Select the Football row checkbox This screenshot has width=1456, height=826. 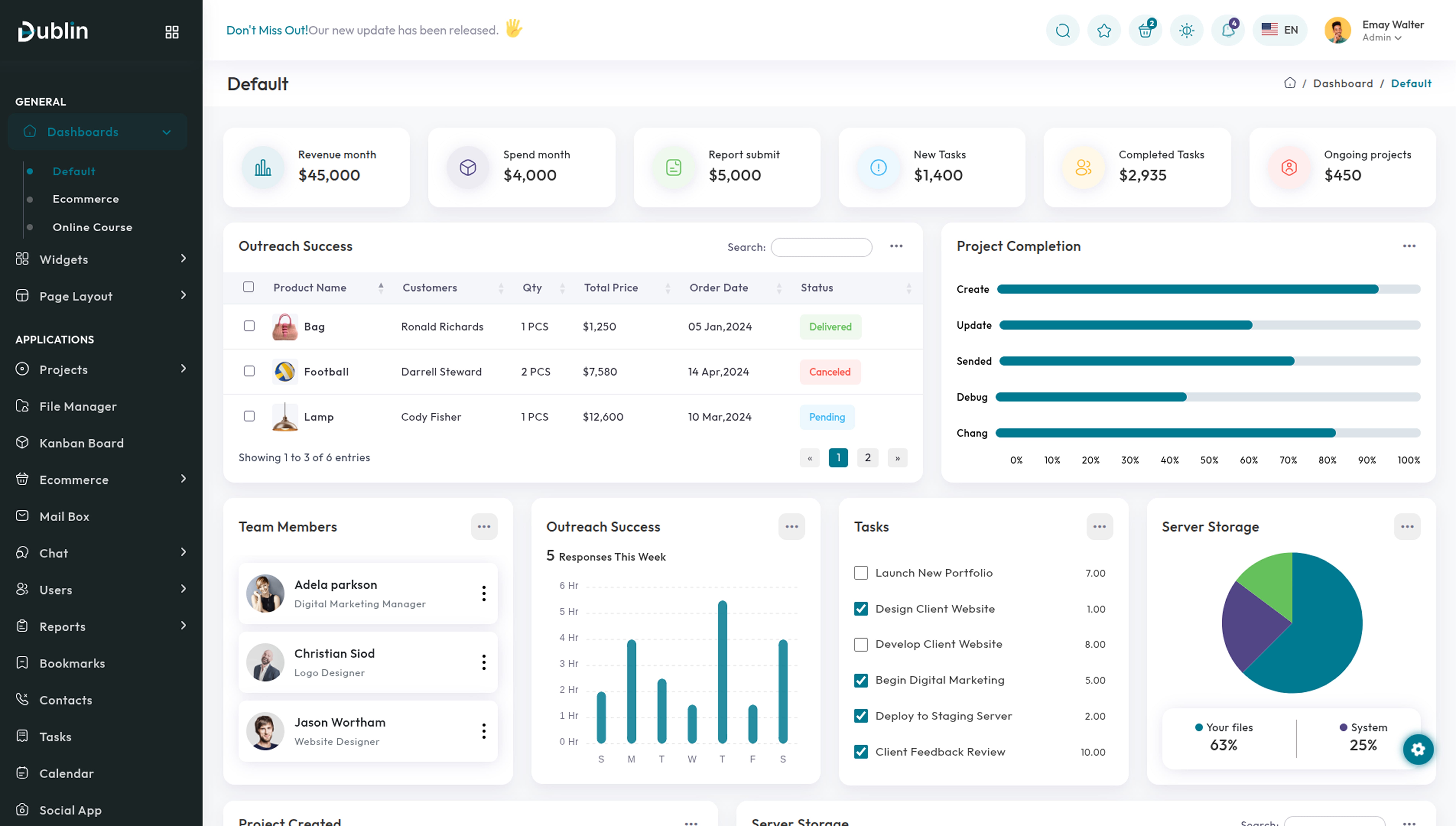(x=249, y=371)
